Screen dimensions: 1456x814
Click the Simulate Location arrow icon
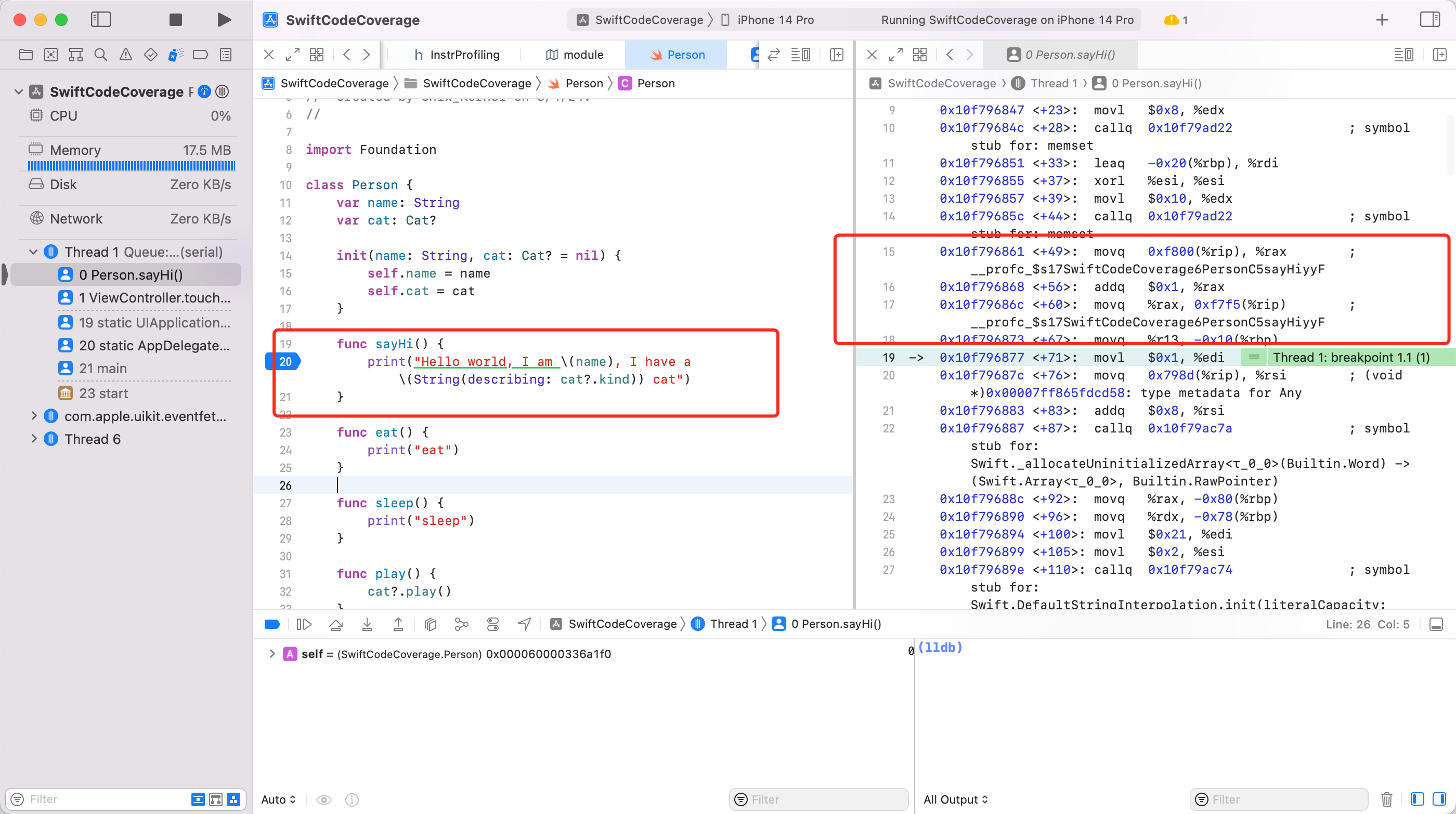[524, 624]
